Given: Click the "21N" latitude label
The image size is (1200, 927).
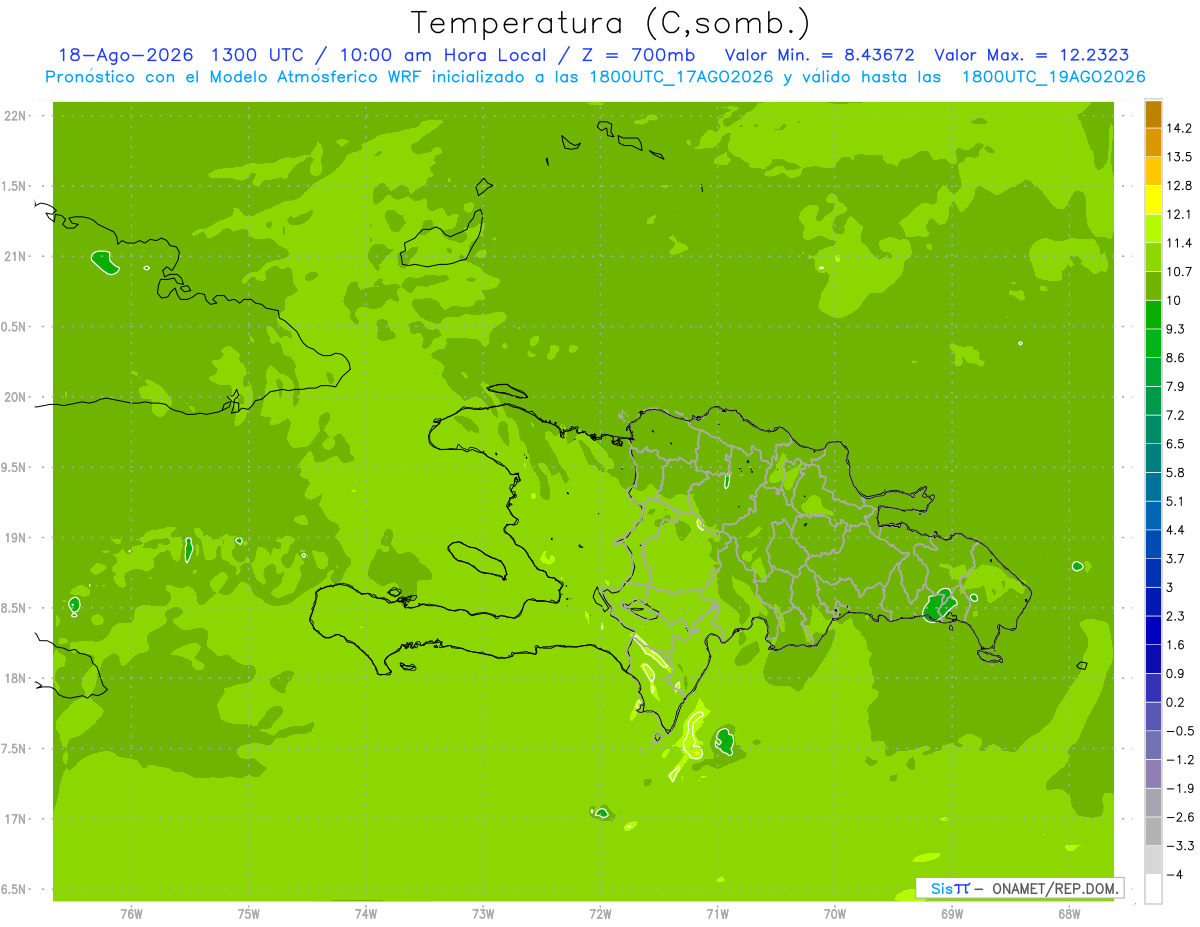Looking at the screenshot, I should (17, 257).
